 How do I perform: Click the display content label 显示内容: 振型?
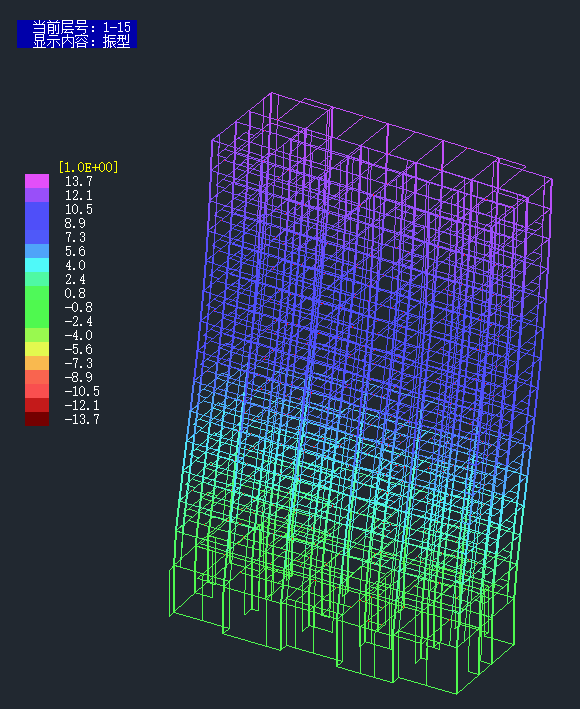[x=81, y=42]
